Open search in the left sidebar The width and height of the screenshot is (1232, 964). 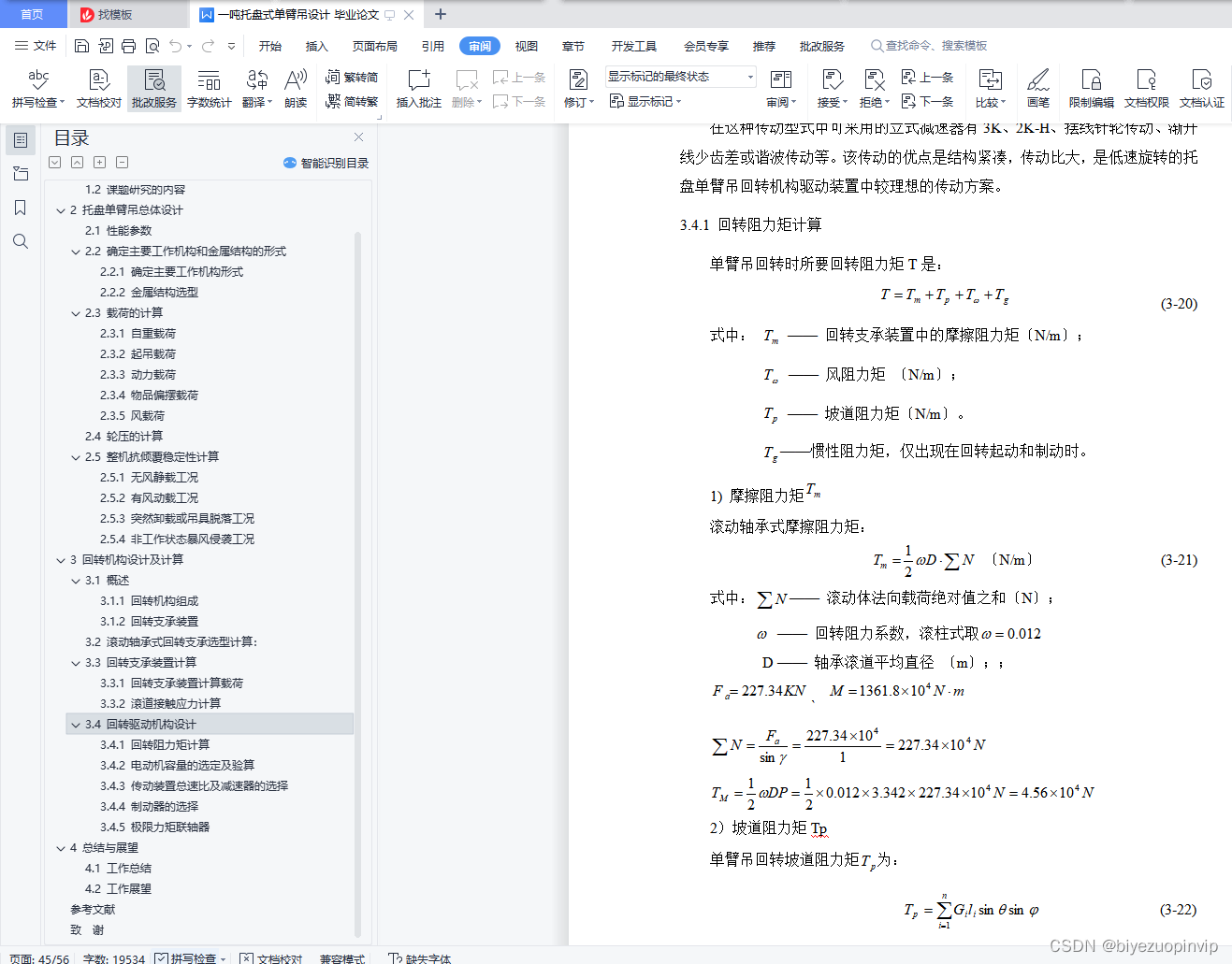coord(21,241)
